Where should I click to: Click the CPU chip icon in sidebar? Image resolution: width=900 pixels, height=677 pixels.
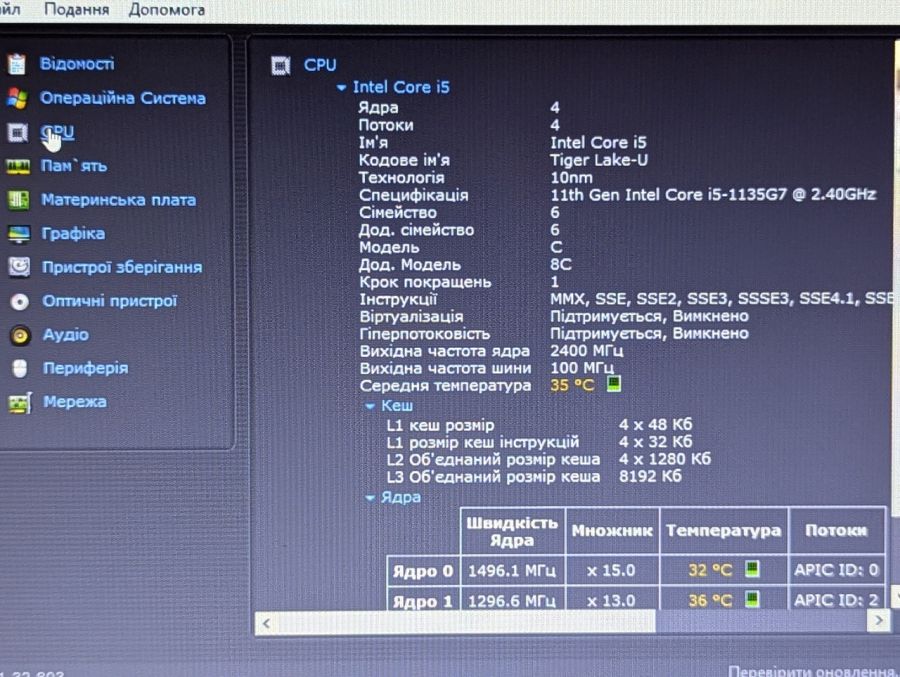point(17,133)
